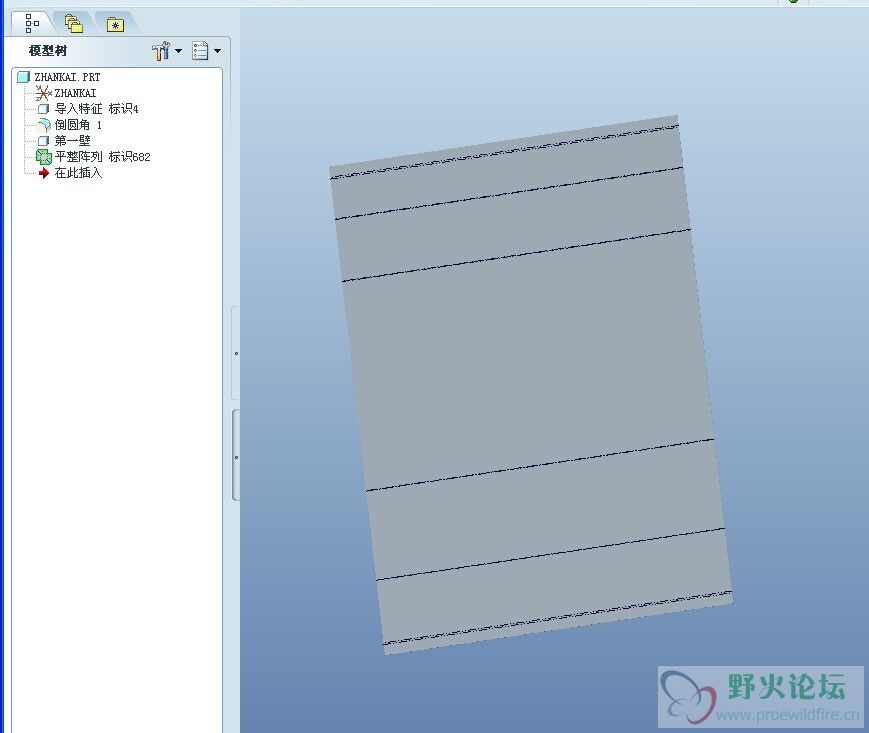Click the 模型树 panel title
The height and width of the screenshot is (733, 869).
coord(48,51)
